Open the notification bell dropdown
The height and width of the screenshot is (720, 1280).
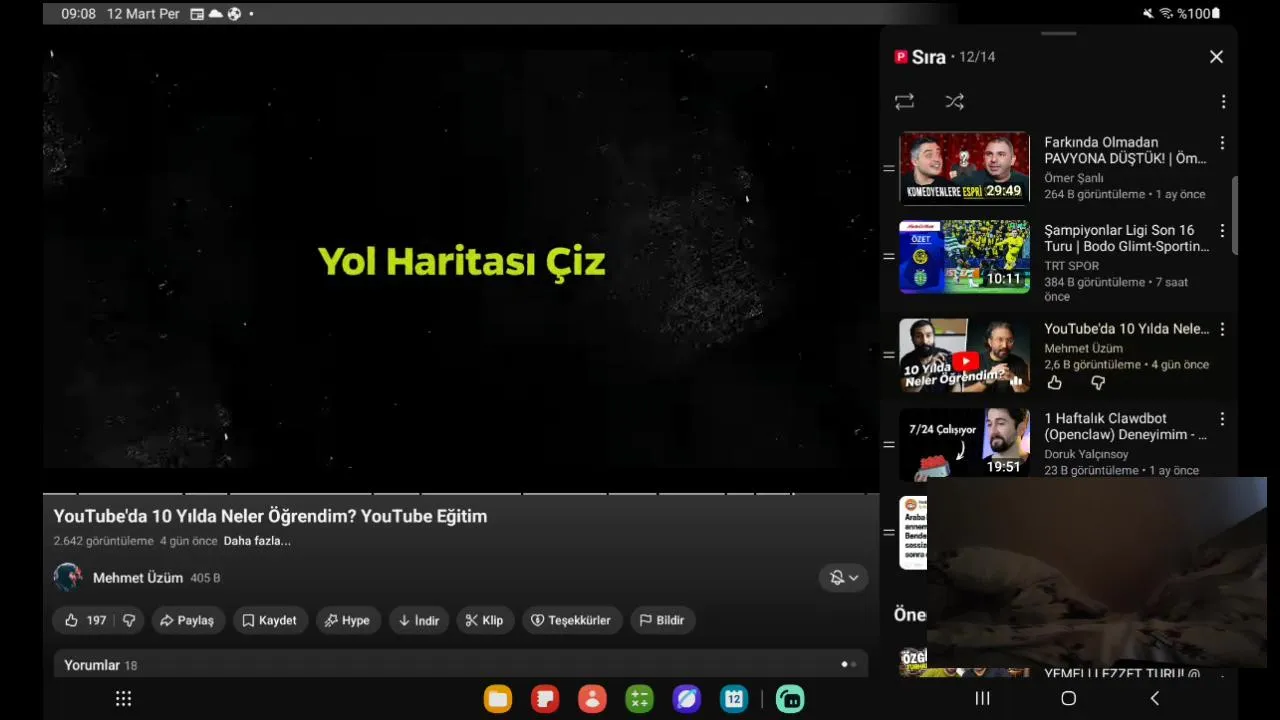click(844, 578)
